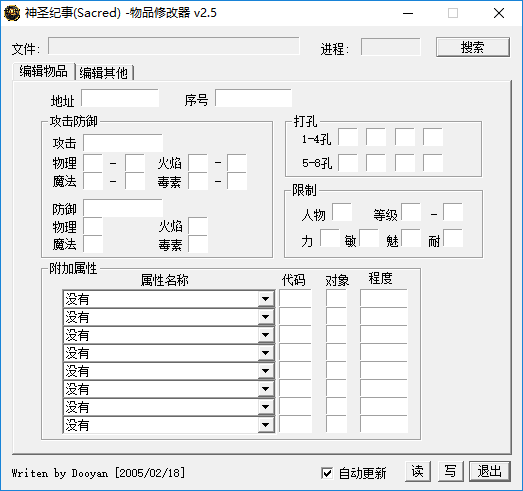The image size is (523, 491).
Task: Click the last row 程度 field
Action: [384, 424]
